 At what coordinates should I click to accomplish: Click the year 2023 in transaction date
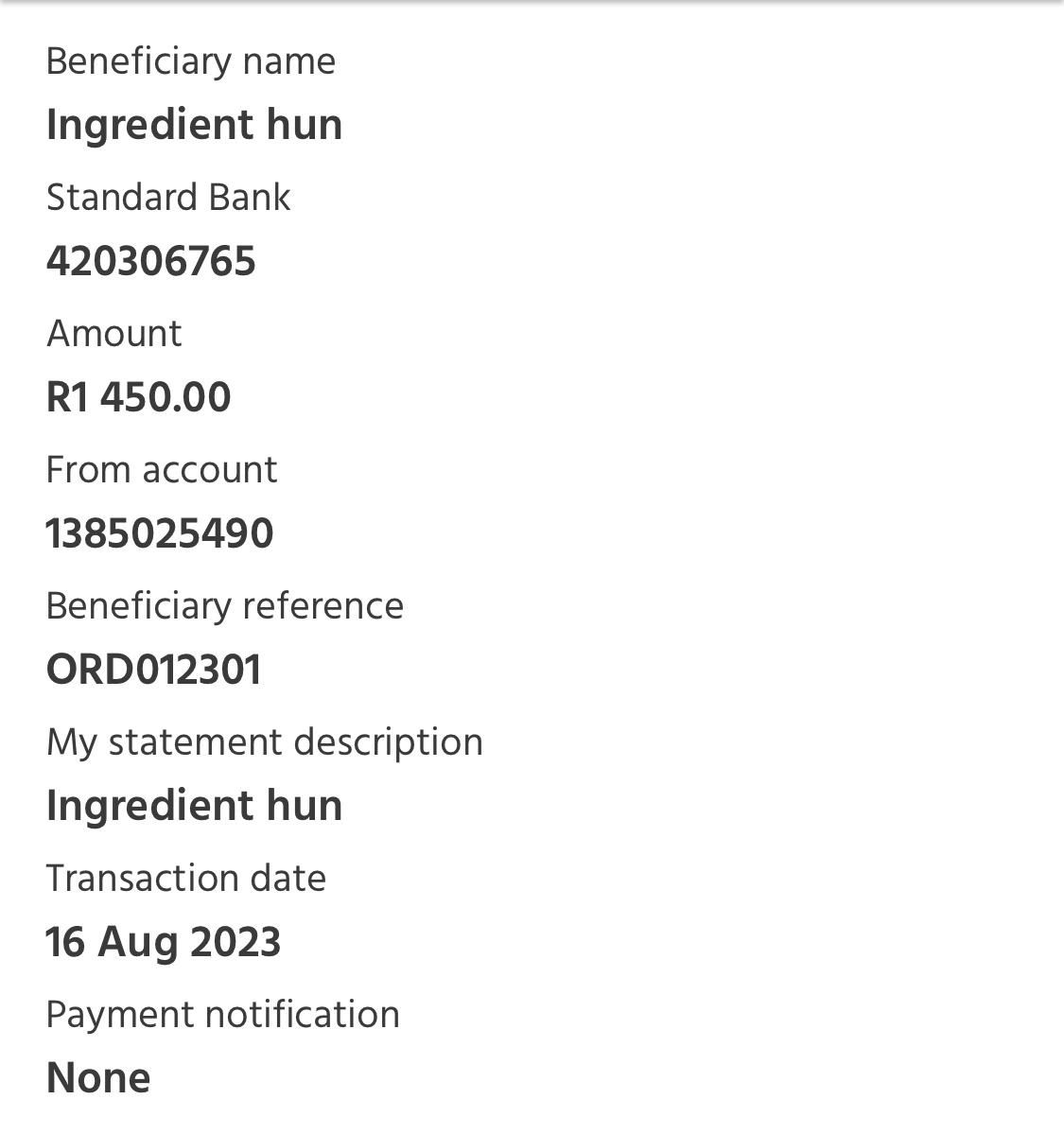[x=235, y=942]
